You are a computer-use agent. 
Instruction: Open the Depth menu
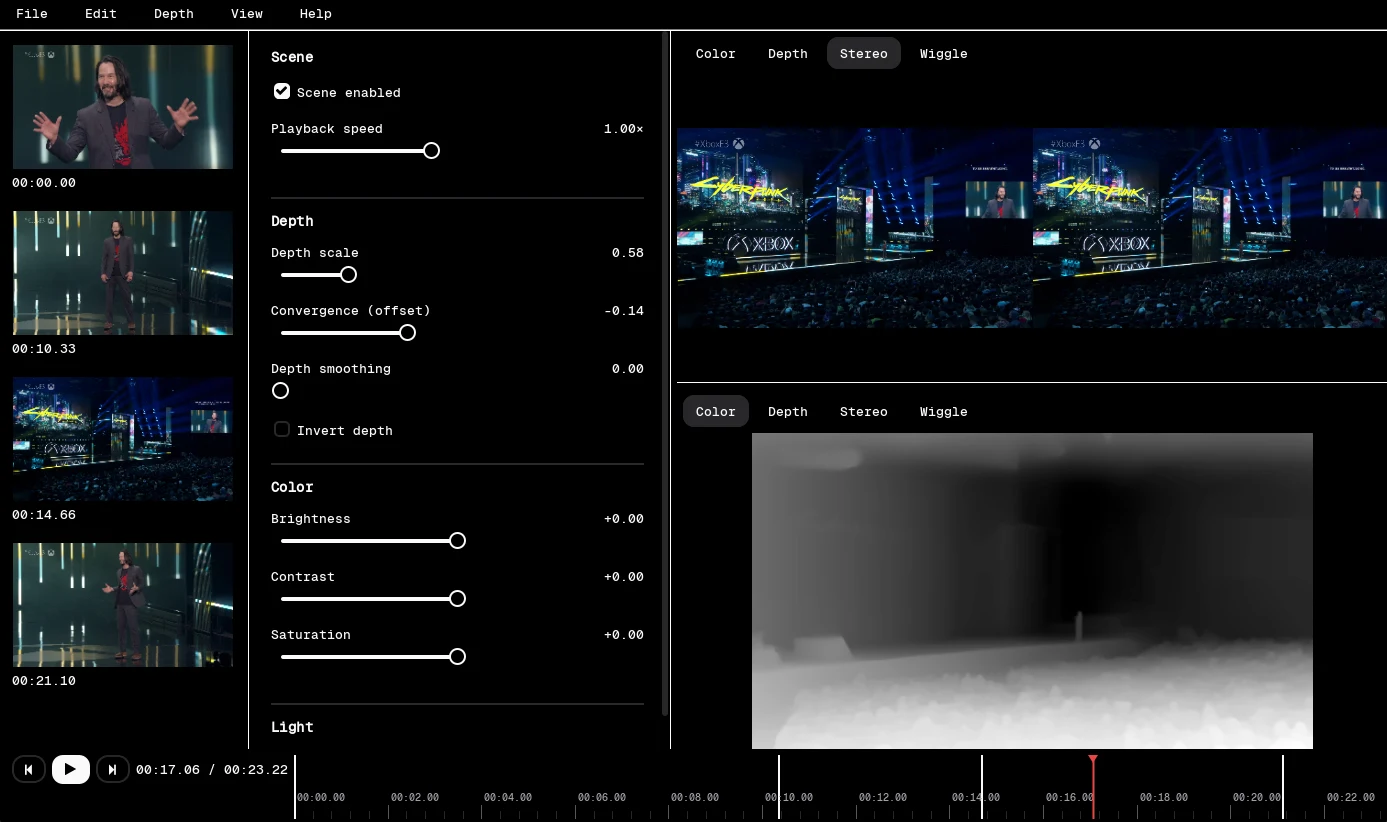174,14
